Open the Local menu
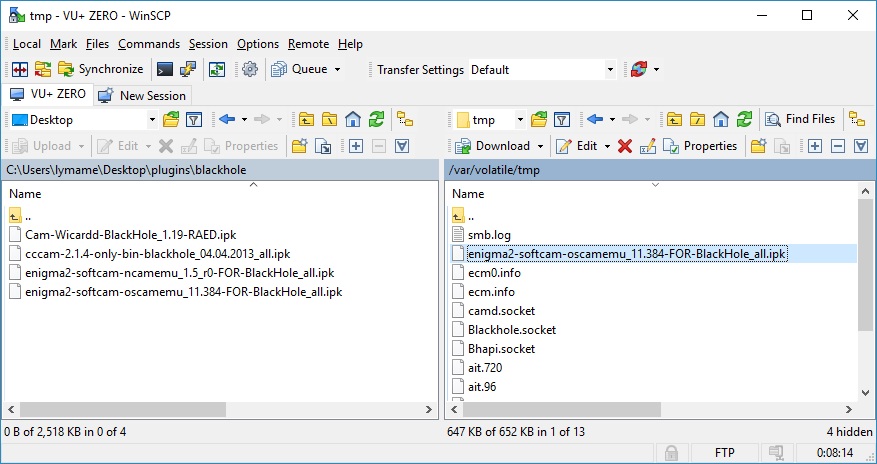This screenshot has width=877, height=464. click(26, 44)
